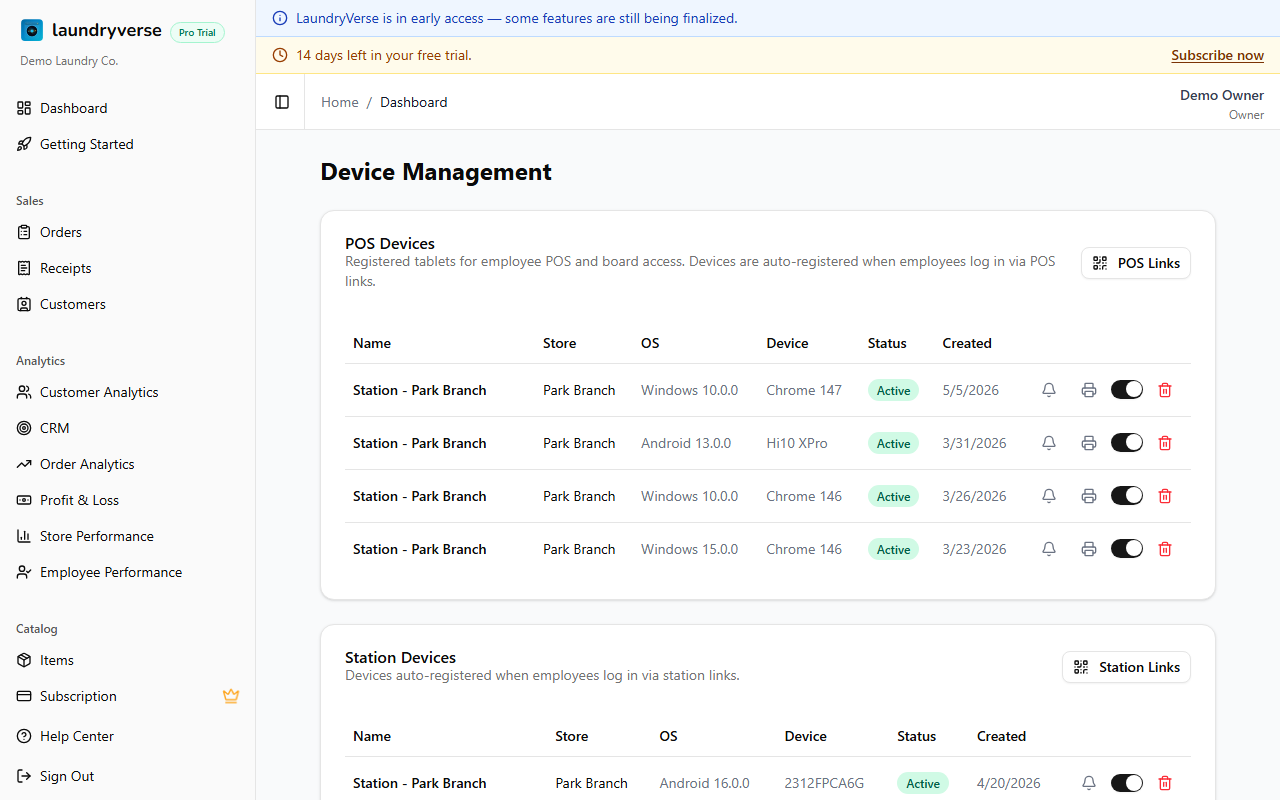Click the 5/5/2026 created date
The width and height of the screenshot is (1280, 800).
(971, 390)
